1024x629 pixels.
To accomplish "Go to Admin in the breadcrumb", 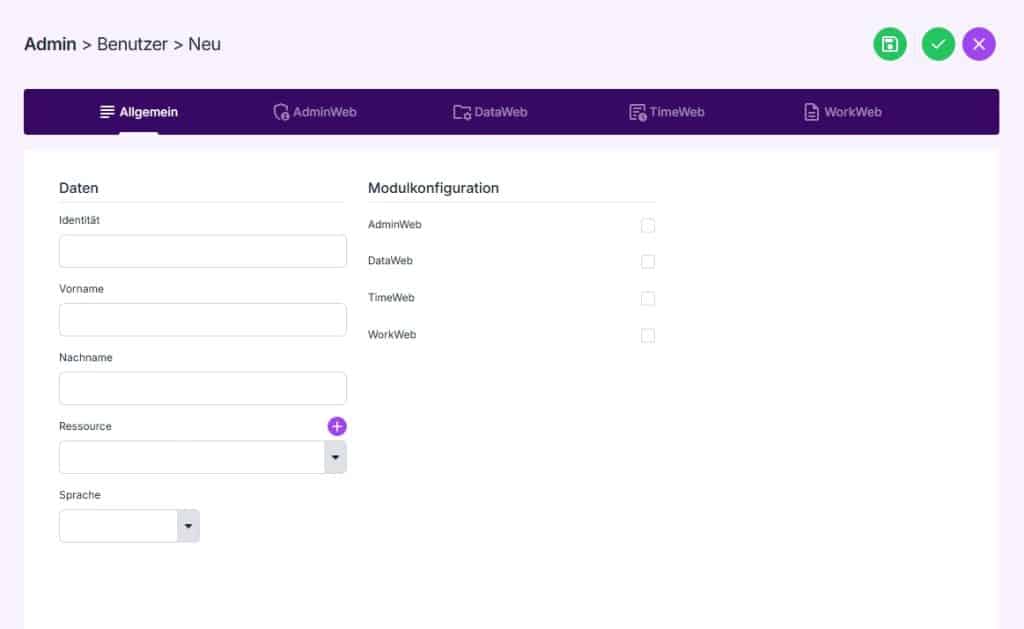I will click(x=50, y=44).
